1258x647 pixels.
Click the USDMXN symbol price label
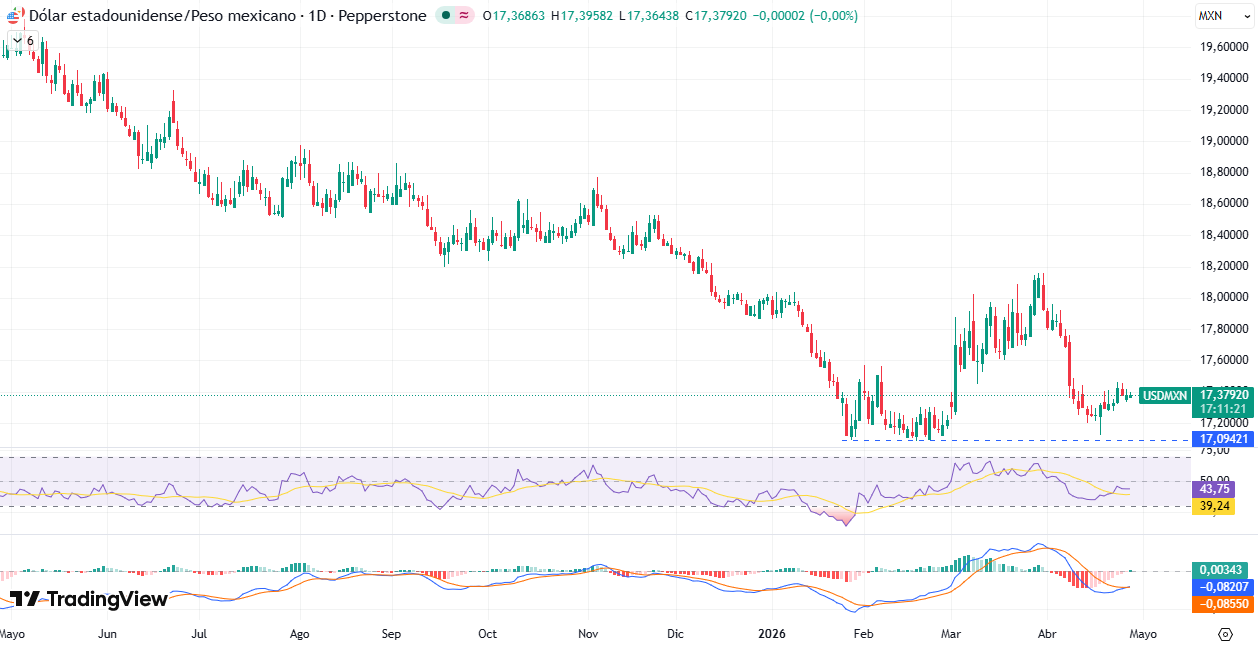(x=1165, y=396)
